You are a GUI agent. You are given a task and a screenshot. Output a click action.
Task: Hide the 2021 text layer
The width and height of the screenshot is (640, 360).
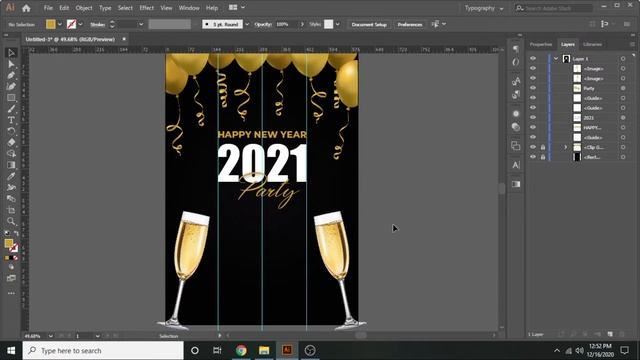click(533, 117)
